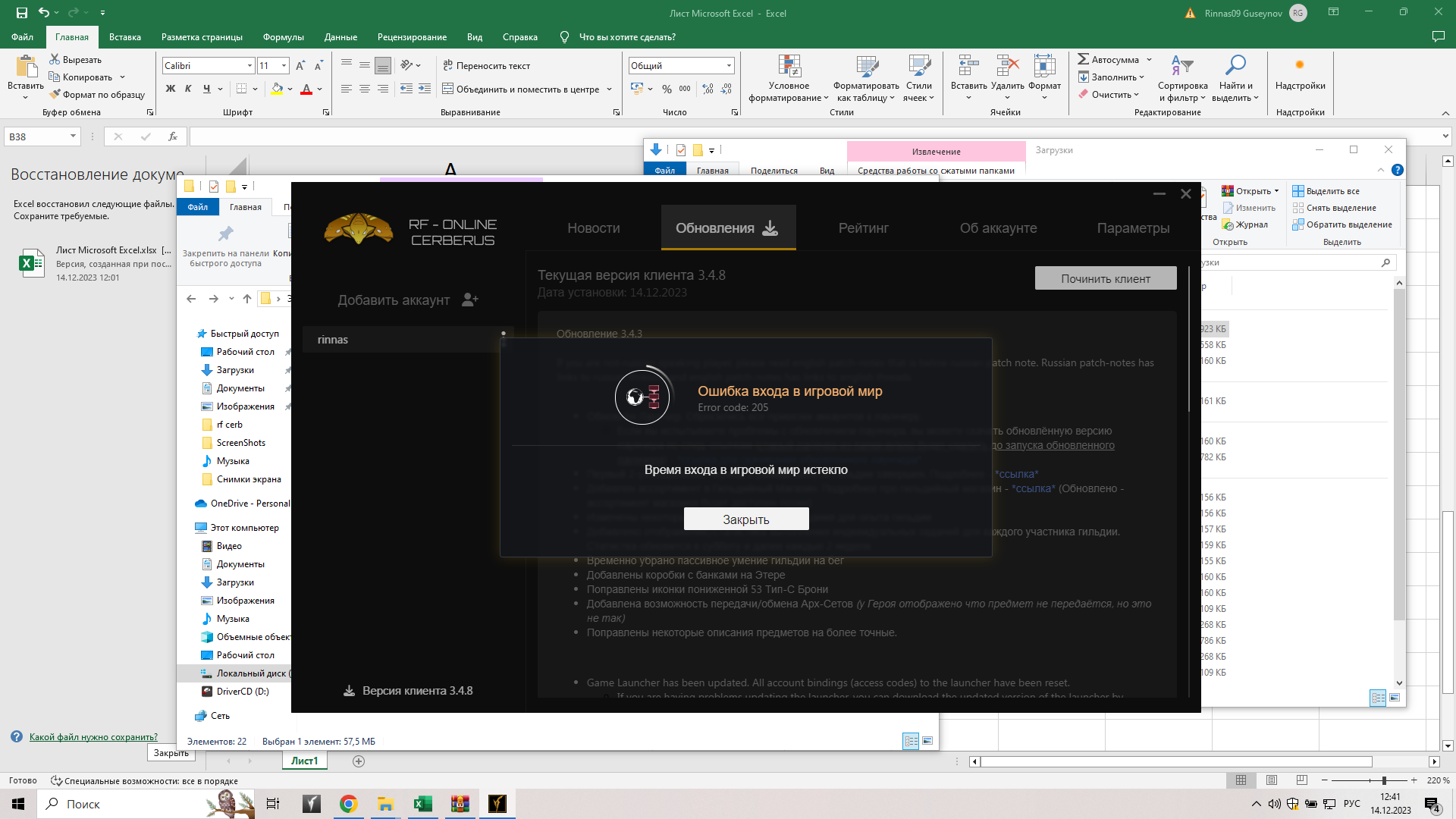Apply red font color in Excel
Viewport: 1456px width, 819px height.
pyautogui.click(x=306, y=89)
